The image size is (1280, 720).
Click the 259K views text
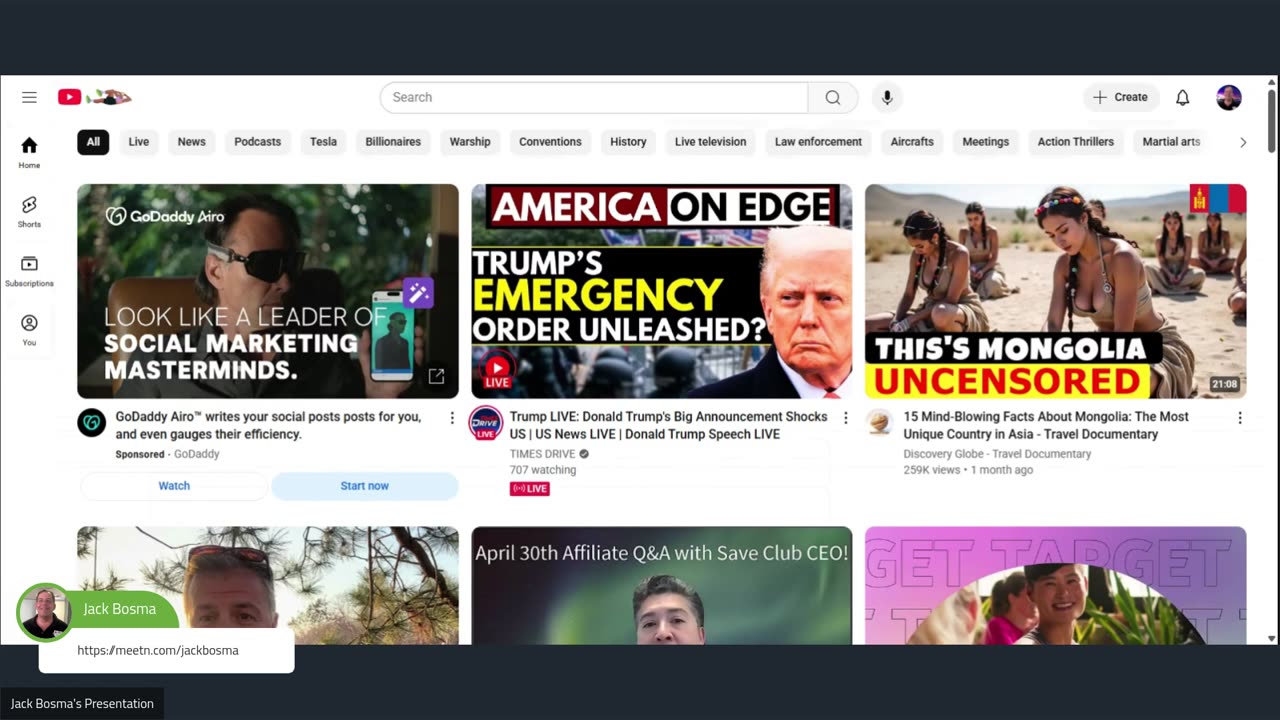tap(932, 470)
